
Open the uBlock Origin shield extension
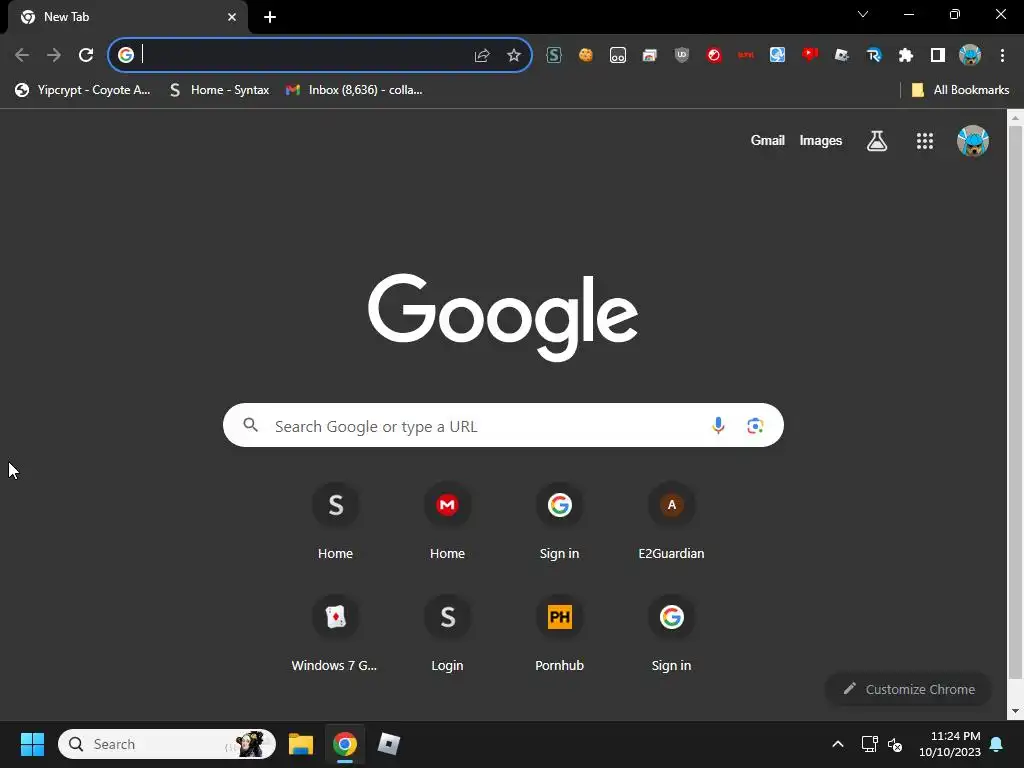[x=682, y=55]
